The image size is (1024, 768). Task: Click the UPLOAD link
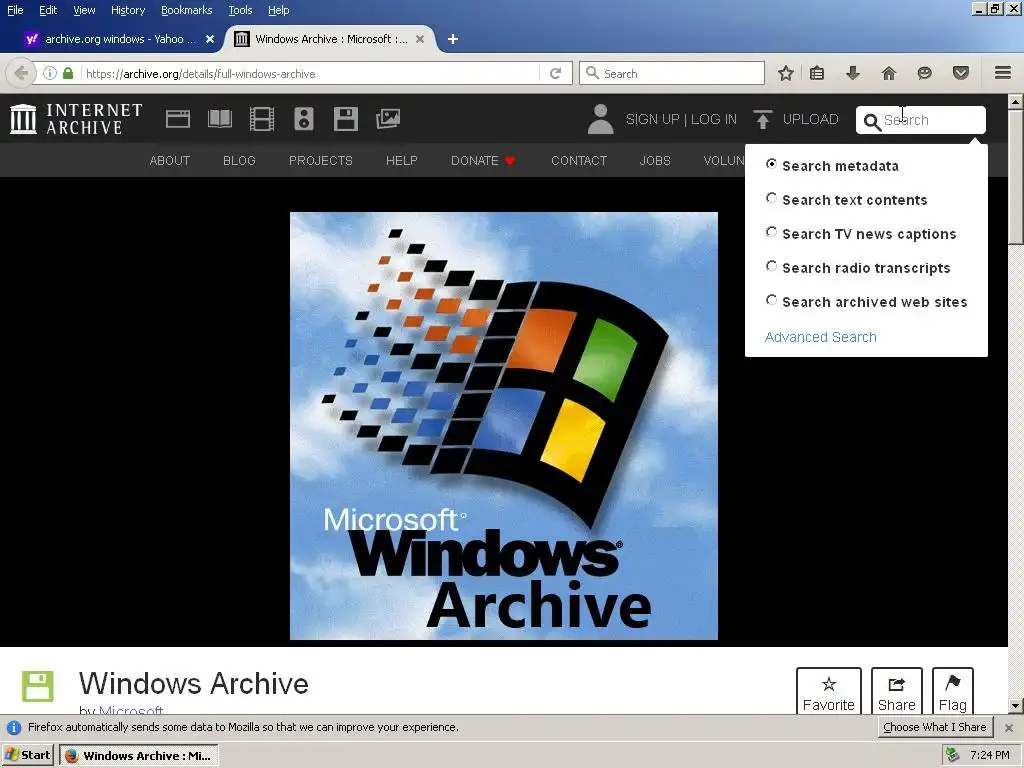coord(810,119)
